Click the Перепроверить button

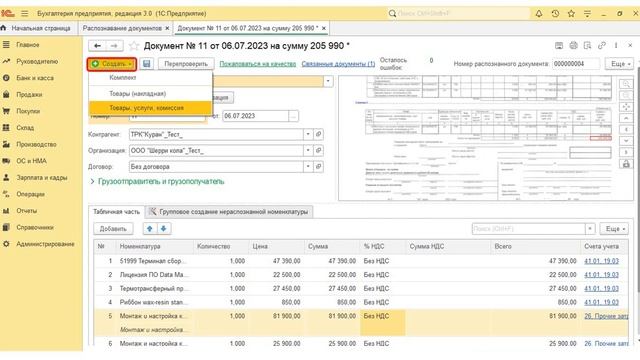[186, 64]
